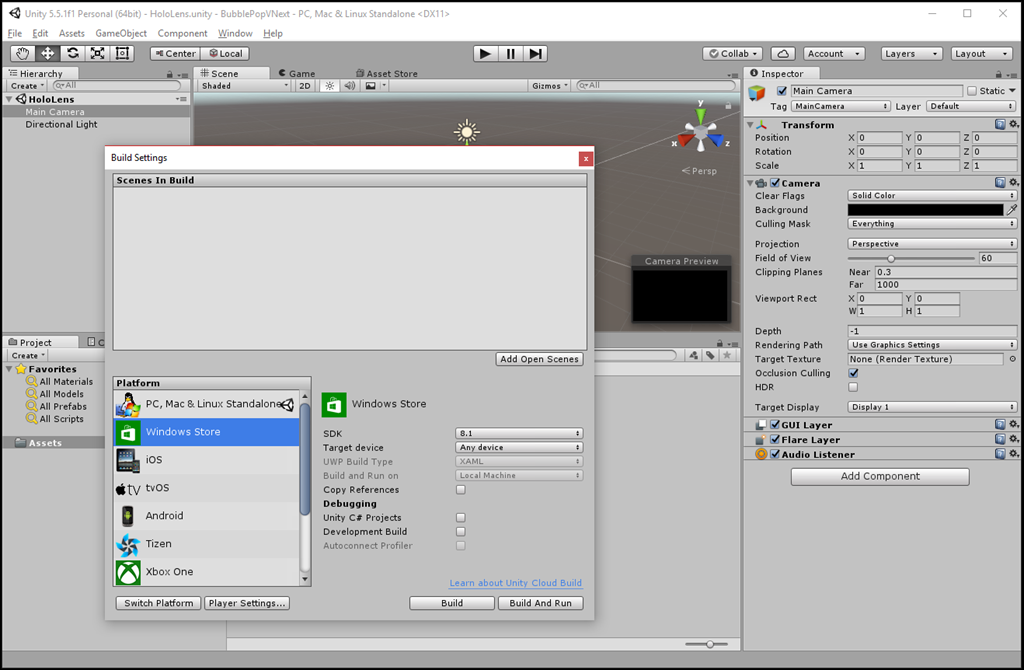Click the Switch Platform button

click(159, 603)
